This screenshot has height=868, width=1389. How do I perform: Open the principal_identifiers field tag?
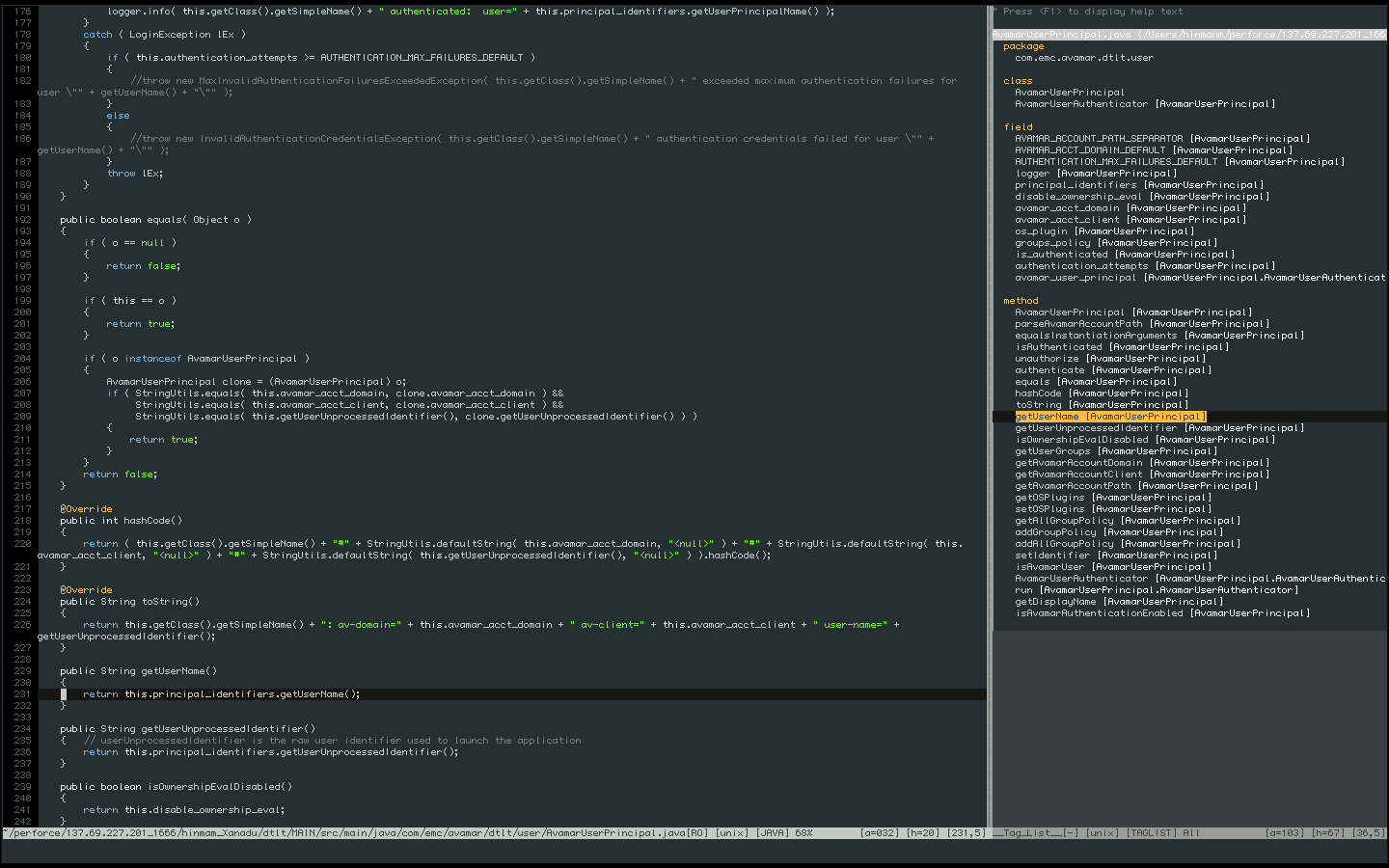coord(1139,185)
